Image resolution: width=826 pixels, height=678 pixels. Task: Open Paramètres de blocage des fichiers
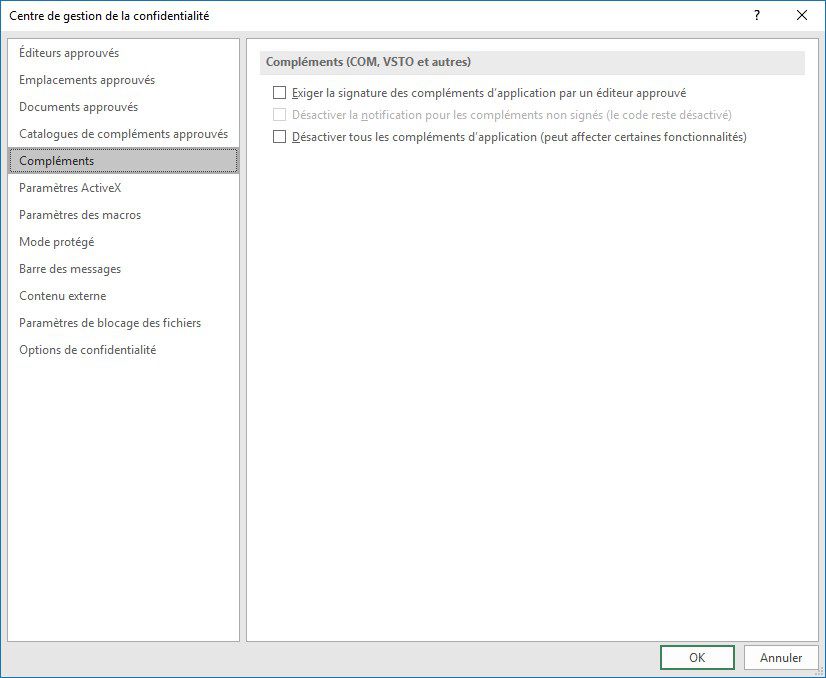coord(123,323)
